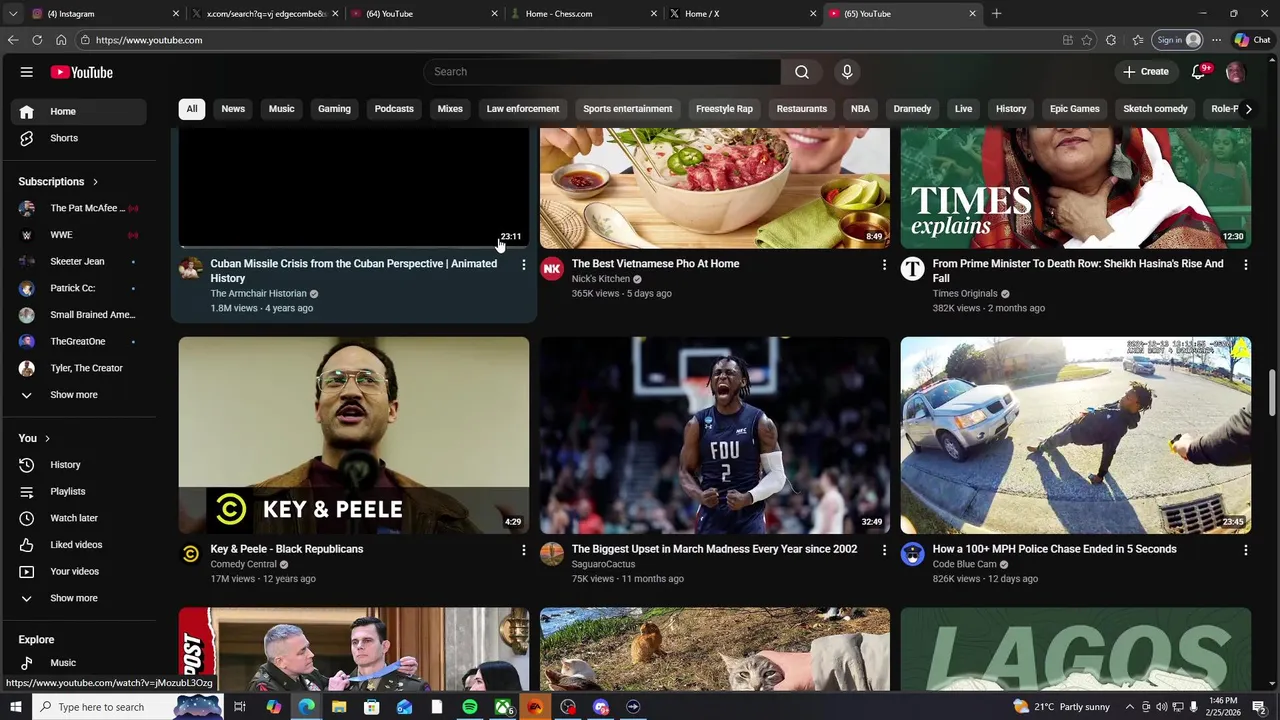Viewport: 1280px width, 720px height.
Task: Click the search magnifier button
Action: pyautogui.click(x=802, y=72)
